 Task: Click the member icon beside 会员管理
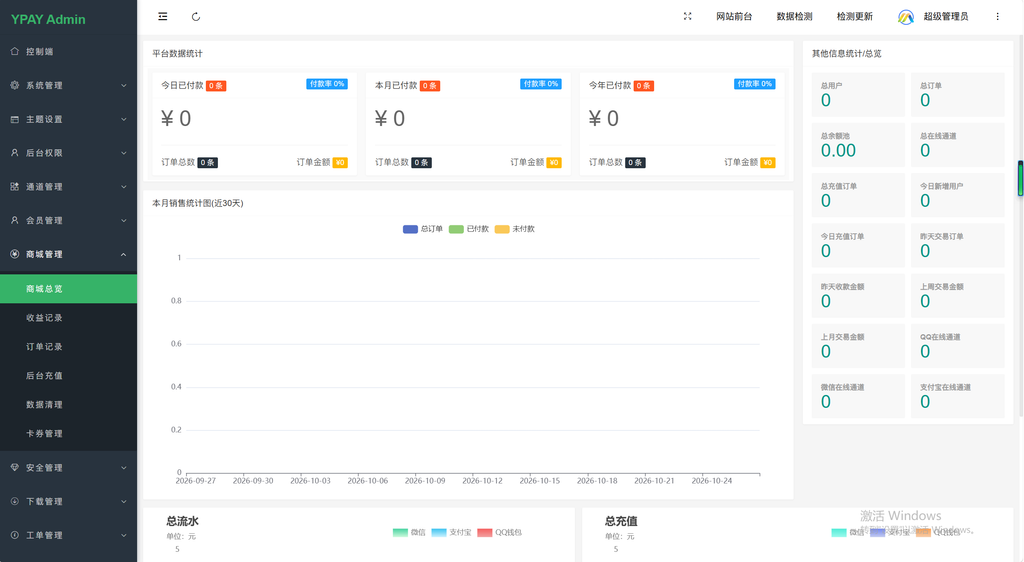[x=14, y=221]
